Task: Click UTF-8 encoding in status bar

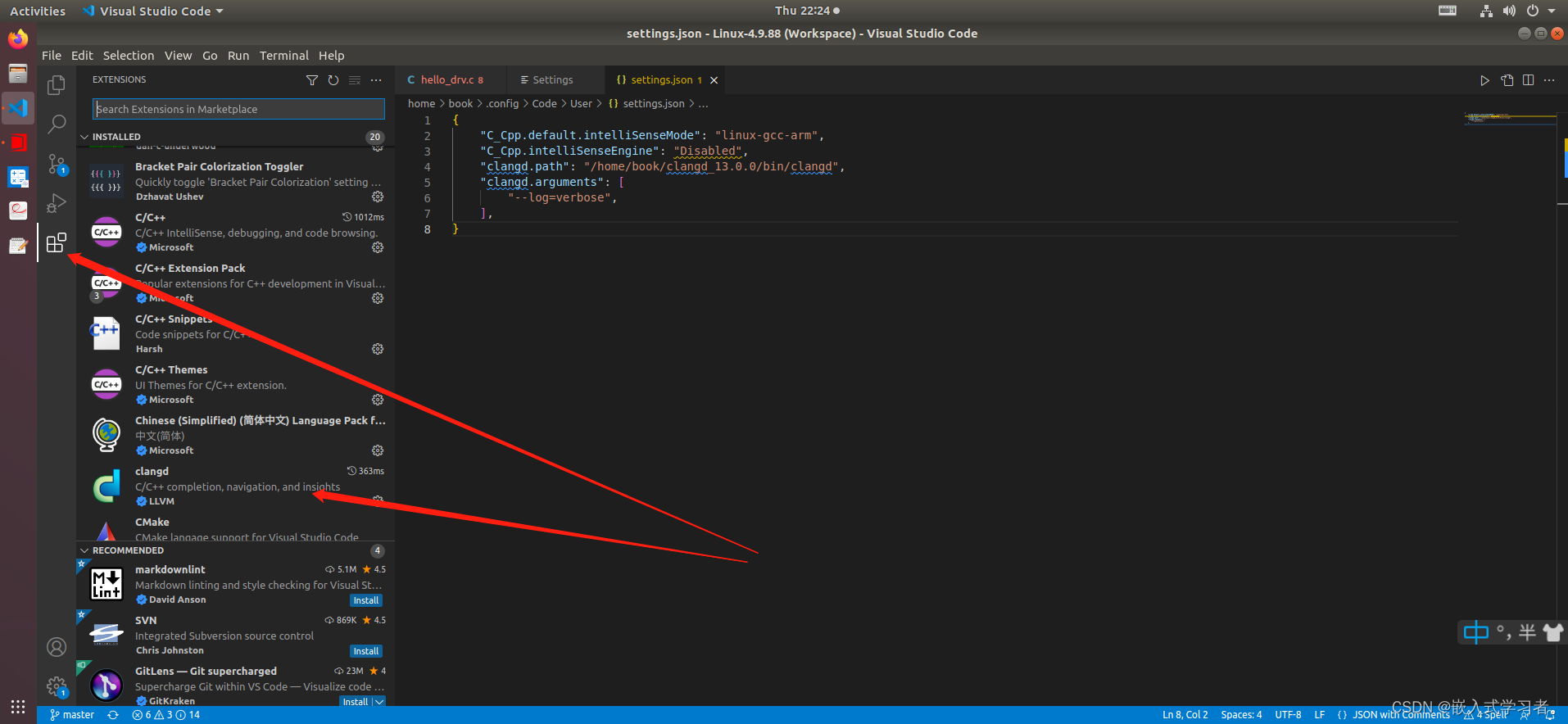Action: click(x=1288, y=715)
